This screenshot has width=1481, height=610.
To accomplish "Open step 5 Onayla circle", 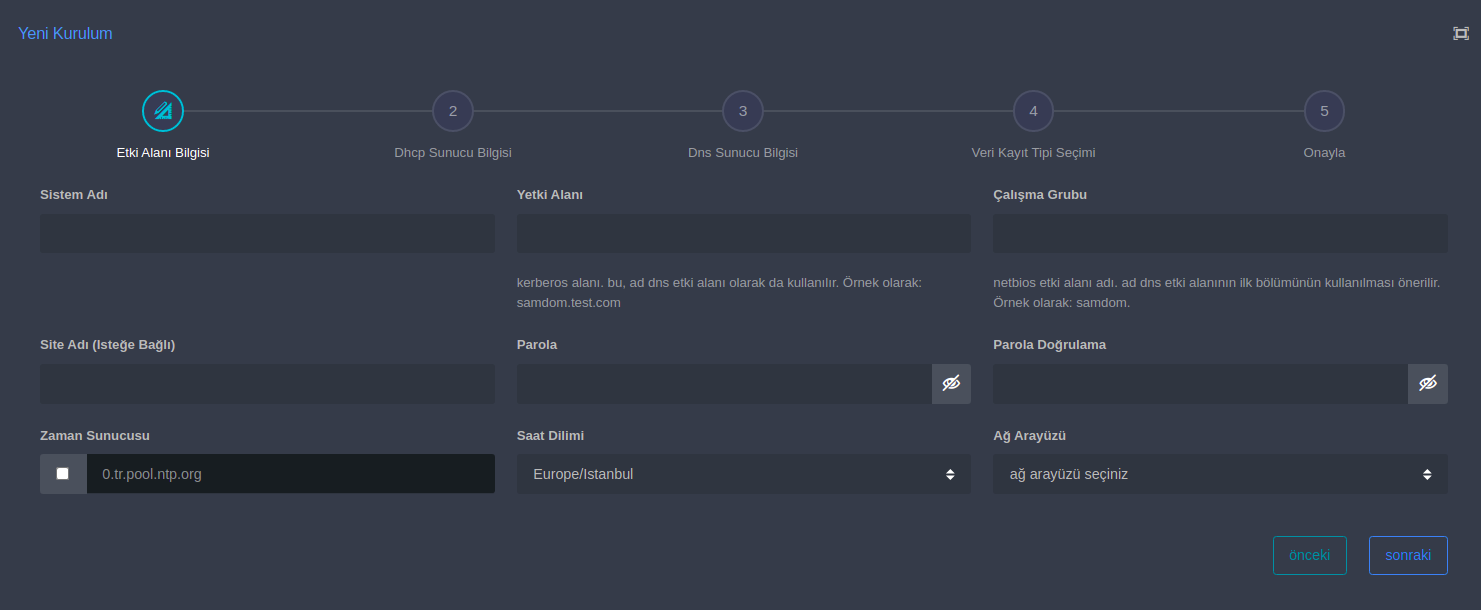I will [x=1324, y=111].
